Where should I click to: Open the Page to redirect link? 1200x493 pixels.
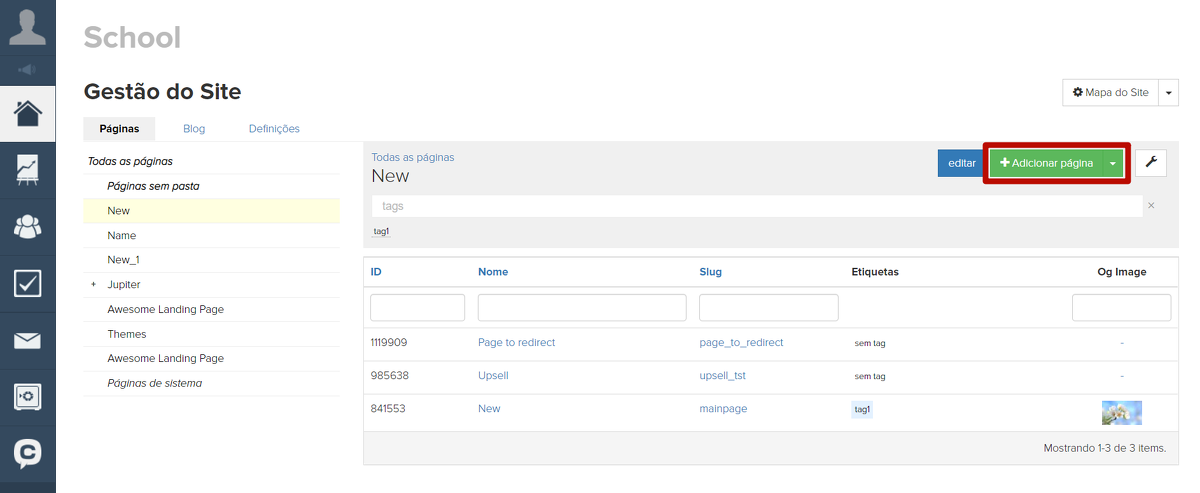tap(516, 342)
